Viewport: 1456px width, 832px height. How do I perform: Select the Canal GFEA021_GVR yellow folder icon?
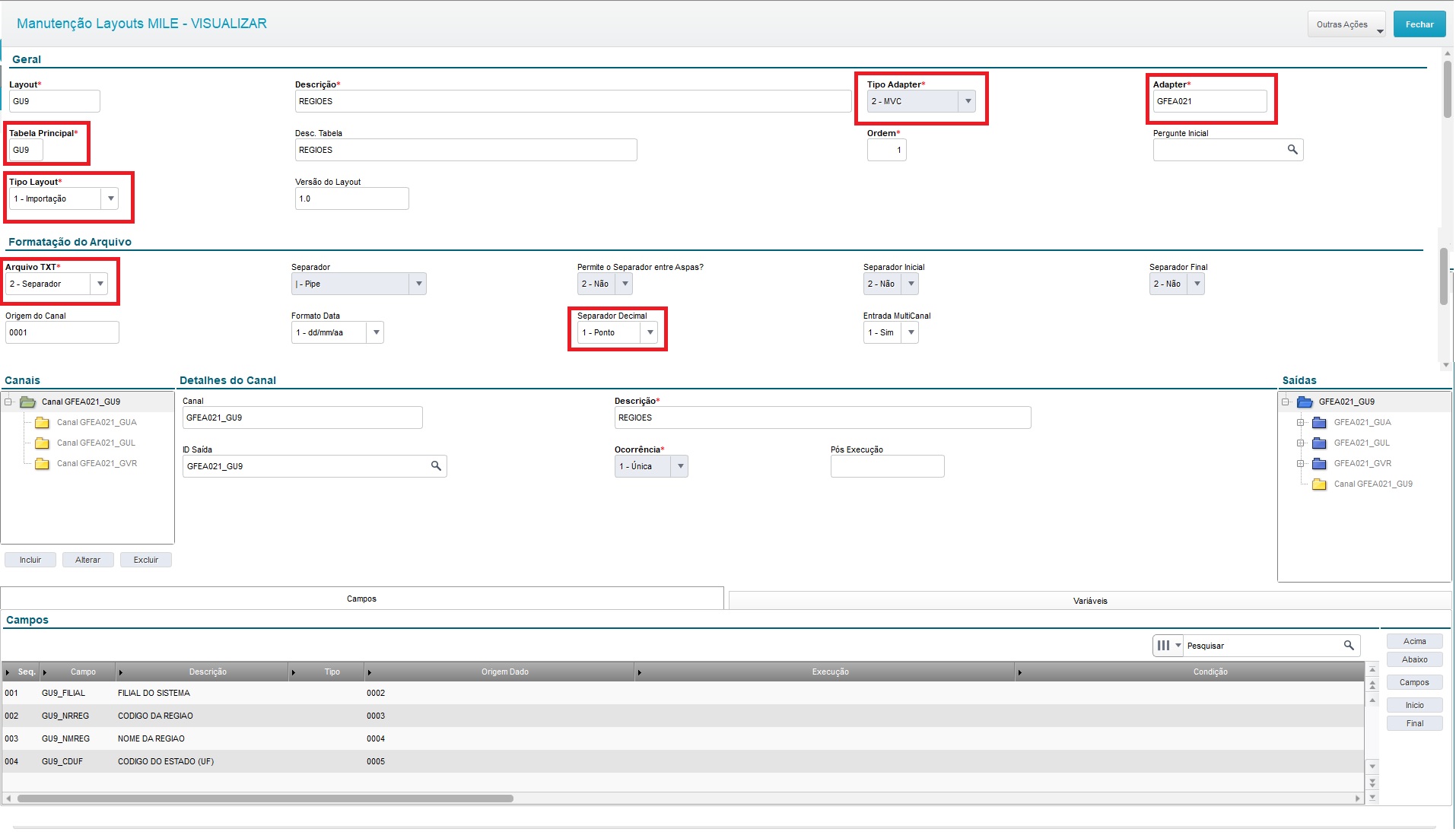click(x=43, y=463)
